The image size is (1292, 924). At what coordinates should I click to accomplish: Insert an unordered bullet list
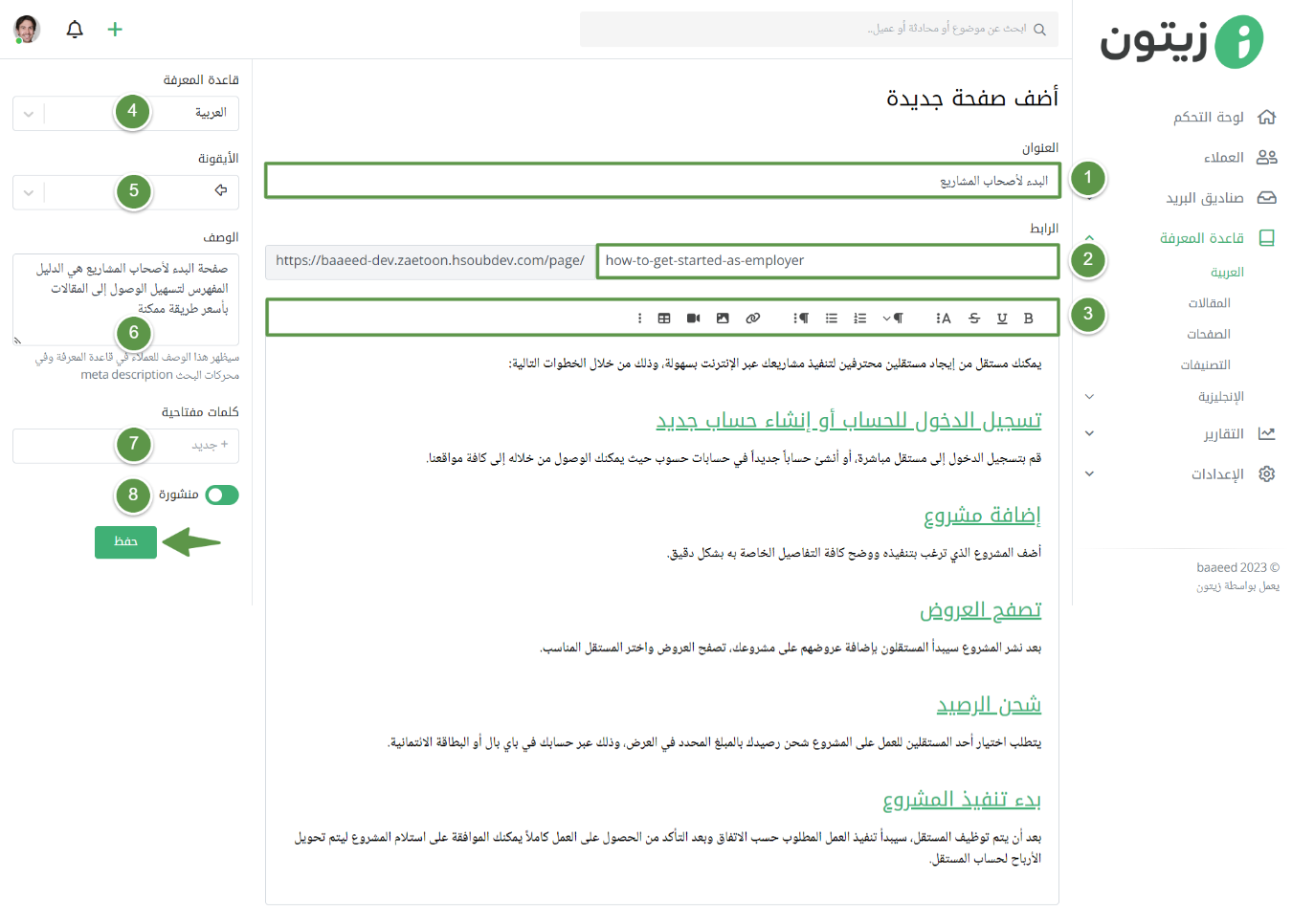point(832,319)
